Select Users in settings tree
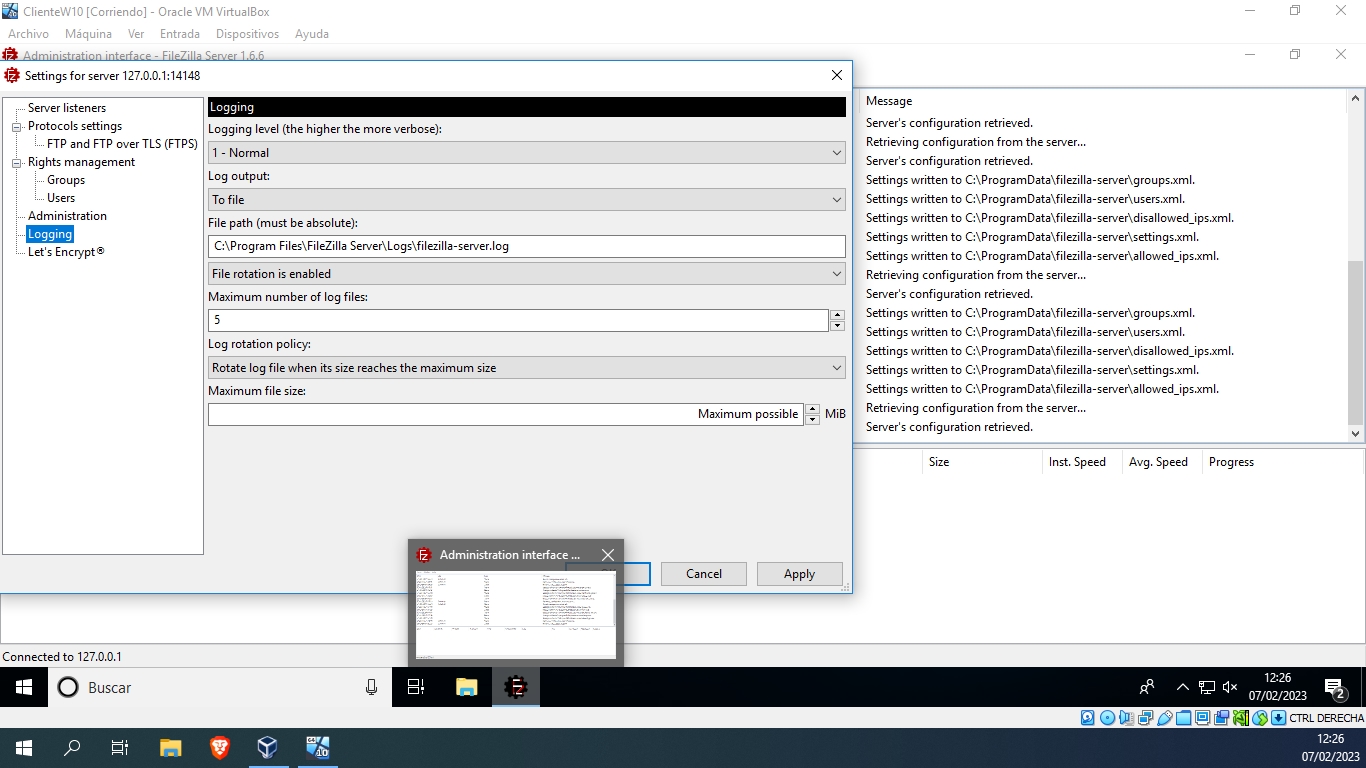The height and width of the screenshot is (768, 1366). coord(61,198)
